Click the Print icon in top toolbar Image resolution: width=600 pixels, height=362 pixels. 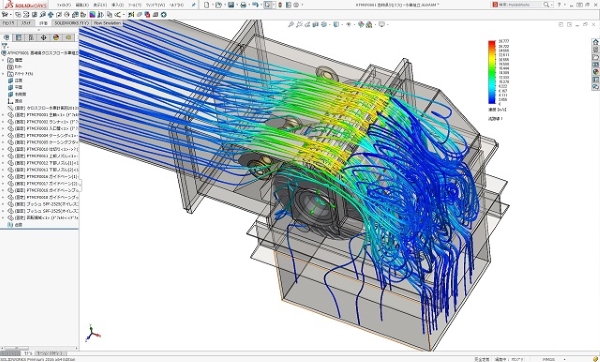point(243,5)
